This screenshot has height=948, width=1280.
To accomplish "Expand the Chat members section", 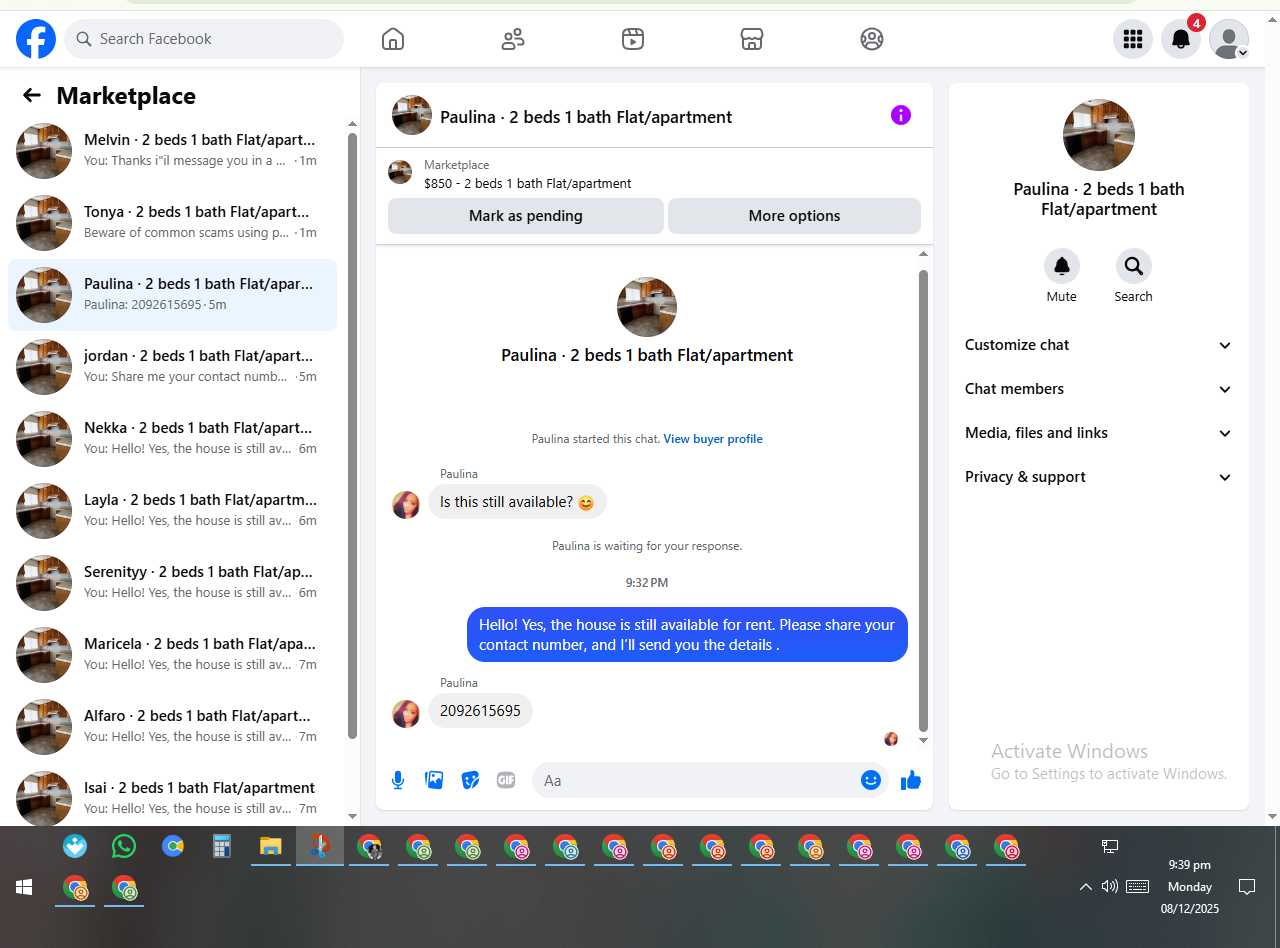I will click(x=1099, y=389).
